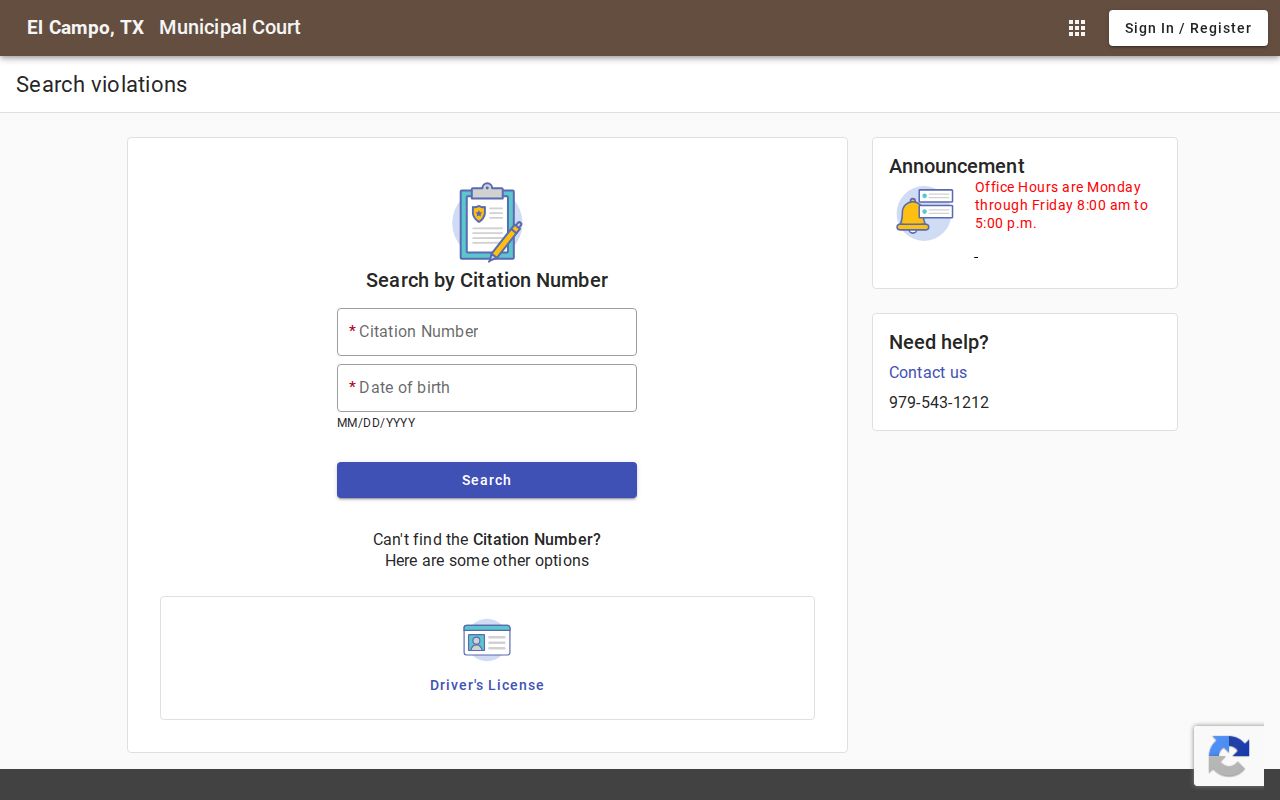Click the Municipal Court header text

[x=230, y=28]
